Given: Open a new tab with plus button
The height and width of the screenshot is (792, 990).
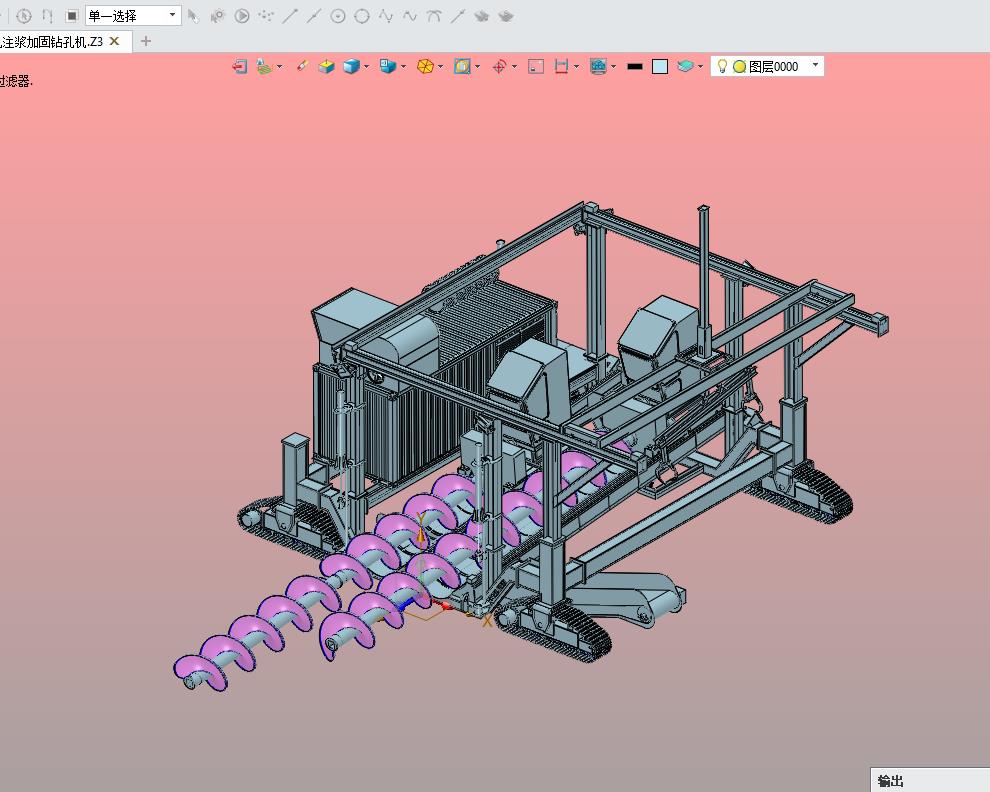Looking at the screenshot, I should tap(146, 41).
